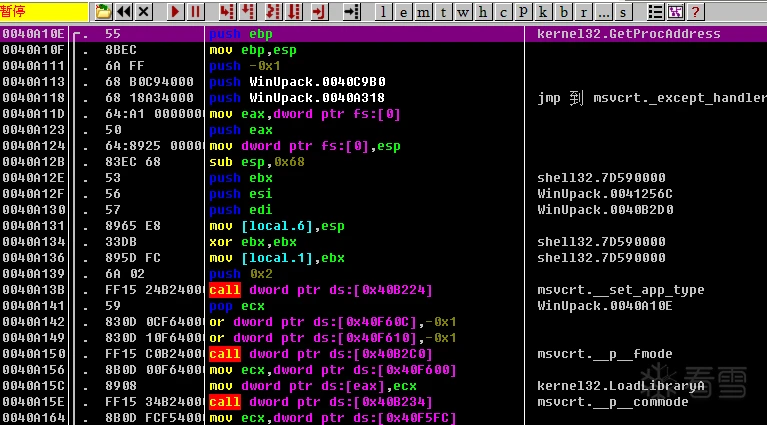Select 'mov dword ptr ds:[eax],ecx' line
Viewport: 767px width, 425px height.
click(313, 386)
